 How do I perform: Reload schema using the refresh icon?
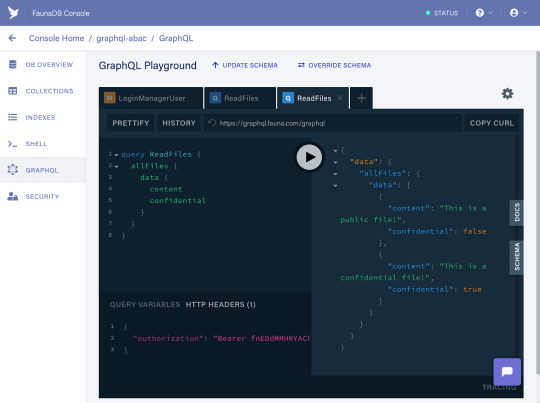212,123
